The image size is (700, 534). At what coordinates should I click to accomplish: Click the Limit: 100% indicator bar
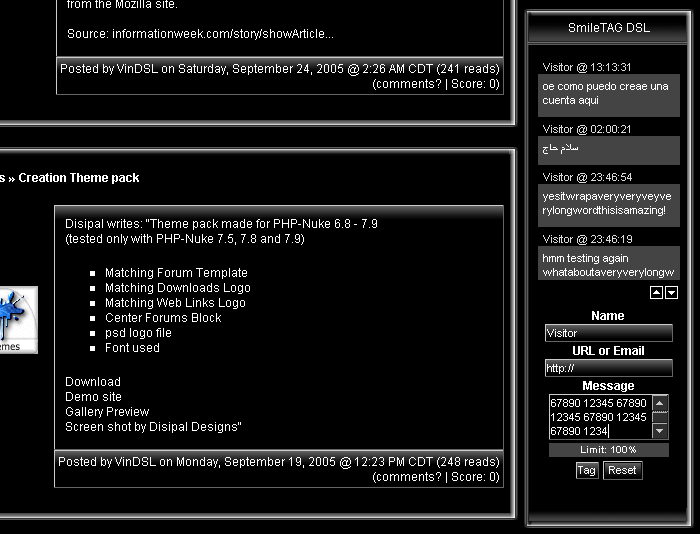(608, 450)
